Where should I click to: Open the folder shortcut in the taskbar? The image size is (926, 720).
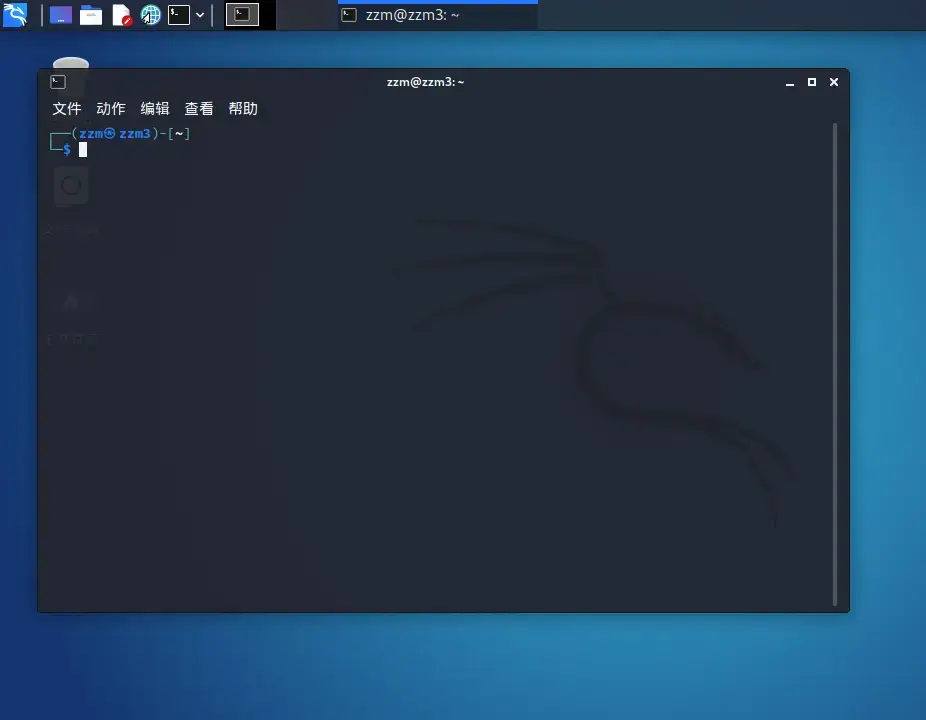click(x=91, y=14)
